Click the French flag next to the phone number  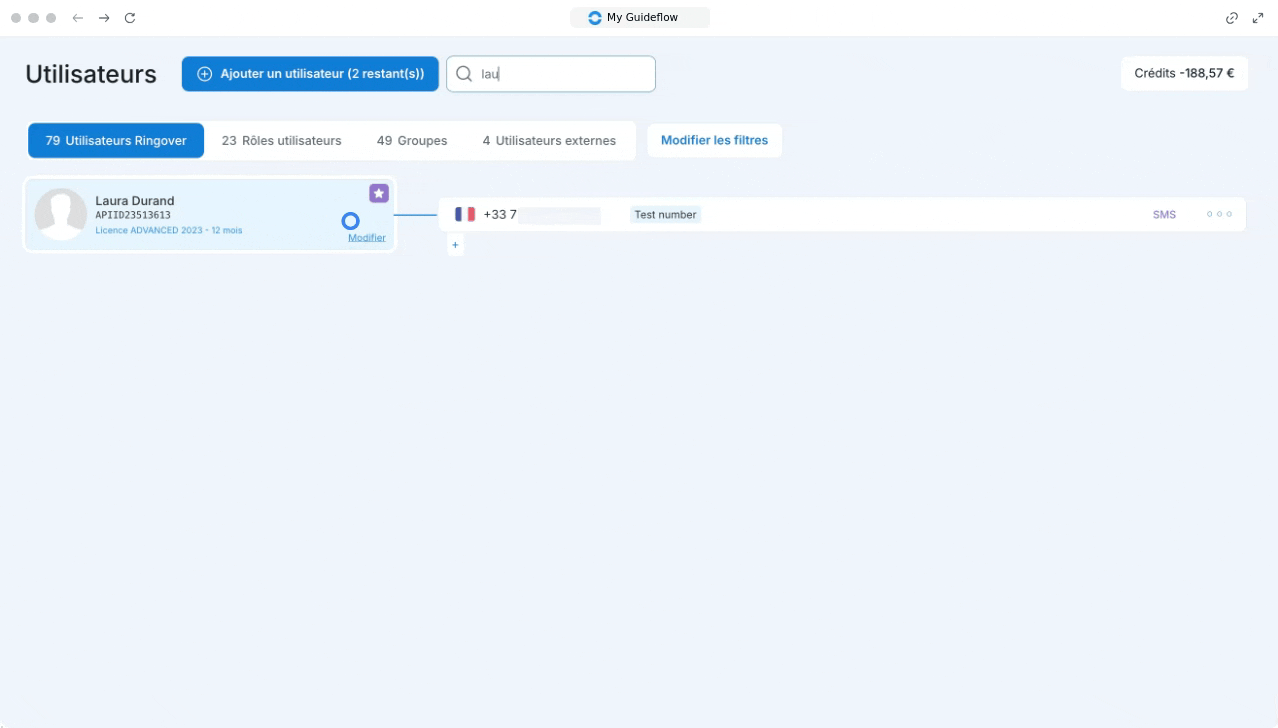click(465, 214)
